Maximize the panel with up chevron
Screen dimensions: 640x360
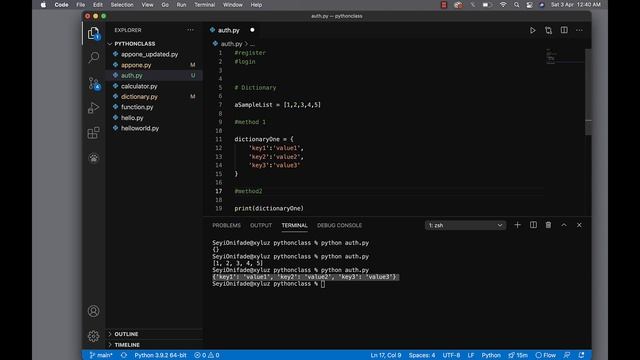564,225
